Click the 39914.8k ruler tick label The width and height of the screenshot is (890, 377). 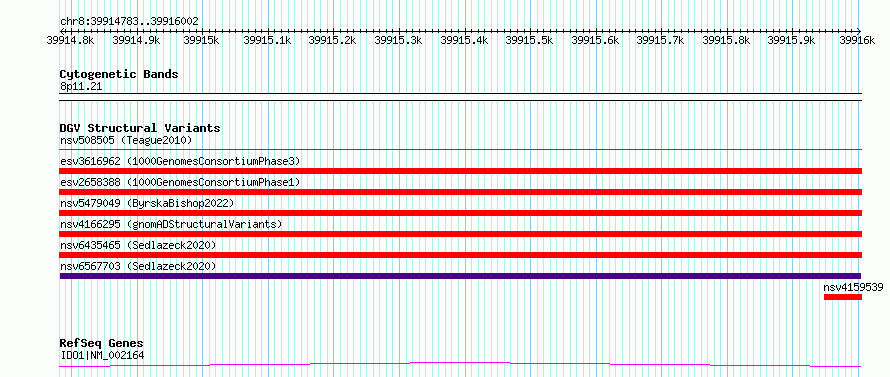tap(71, 40)
